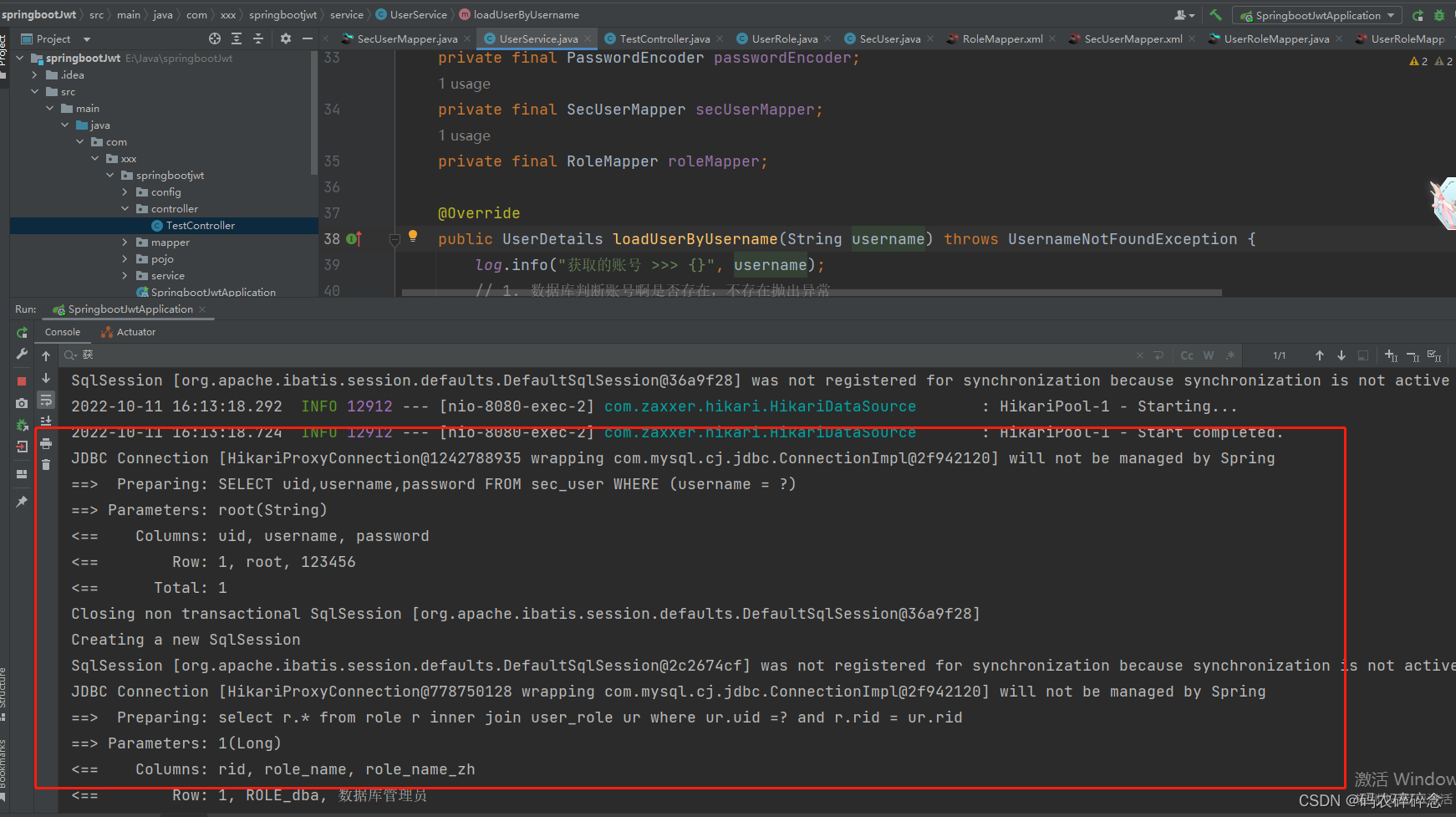The image size is (1456, 817).
Task: Expand the mapper package folder
Action: point(125,243)
